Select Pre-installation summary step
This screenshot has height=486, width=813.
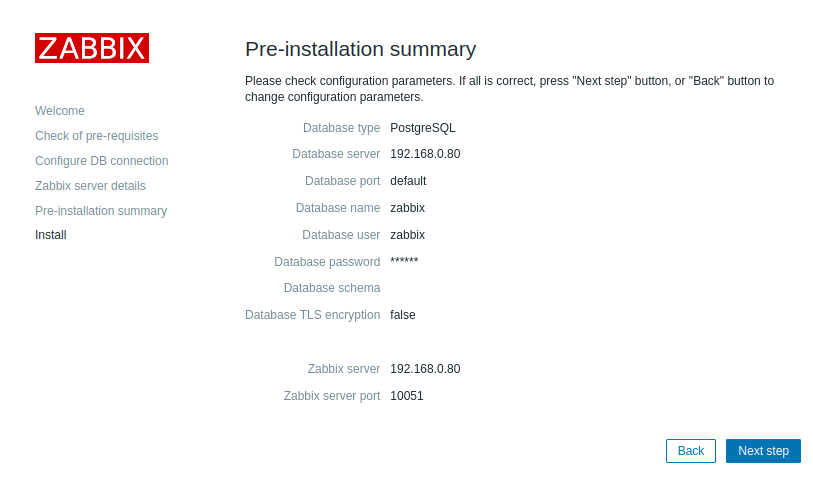coord(101,211)
